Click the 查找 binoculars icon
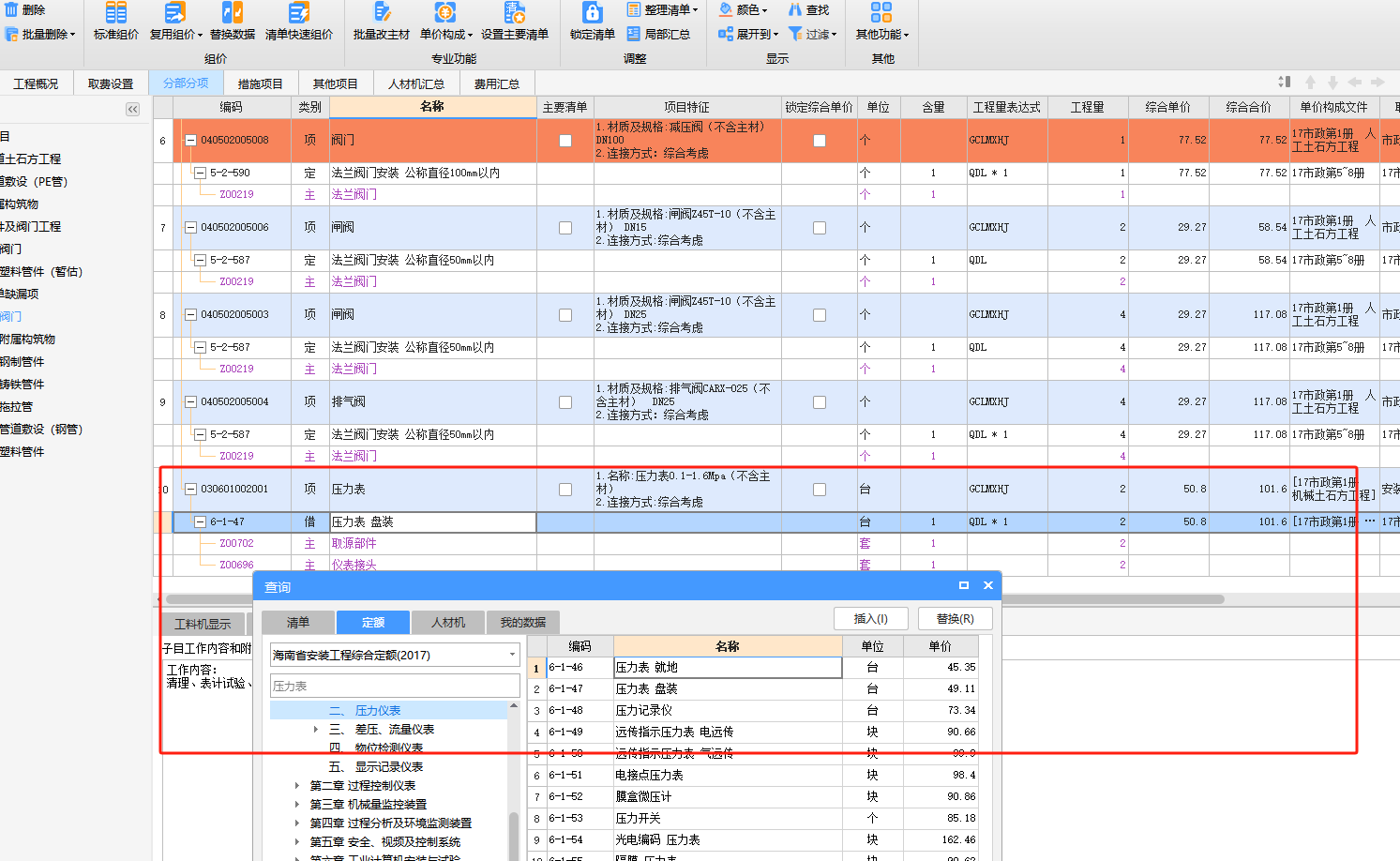 795,9
